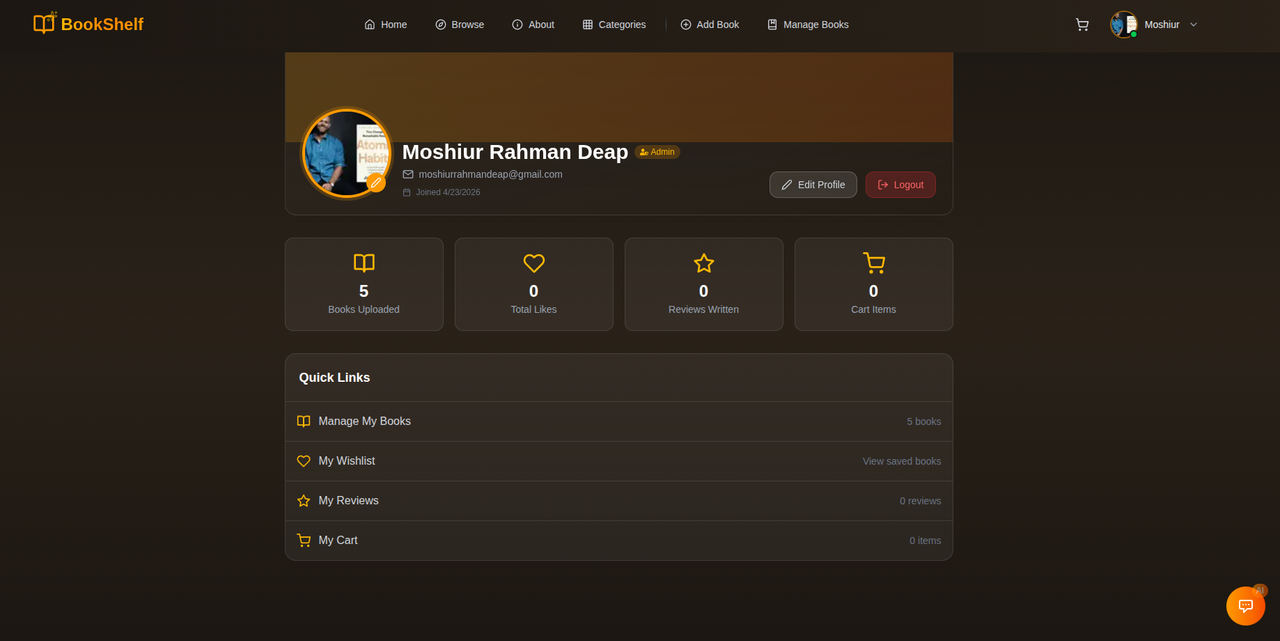
Task: Click the Admin badge
Action: (x=658, y=152)
